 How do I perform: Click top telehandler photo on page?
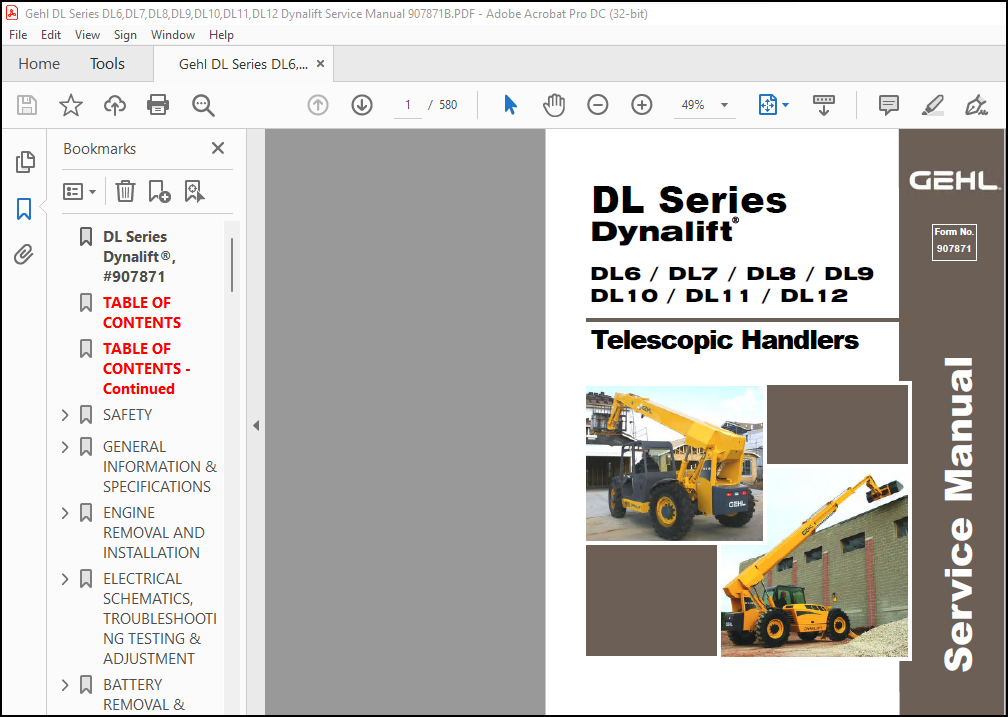point(674,463)
